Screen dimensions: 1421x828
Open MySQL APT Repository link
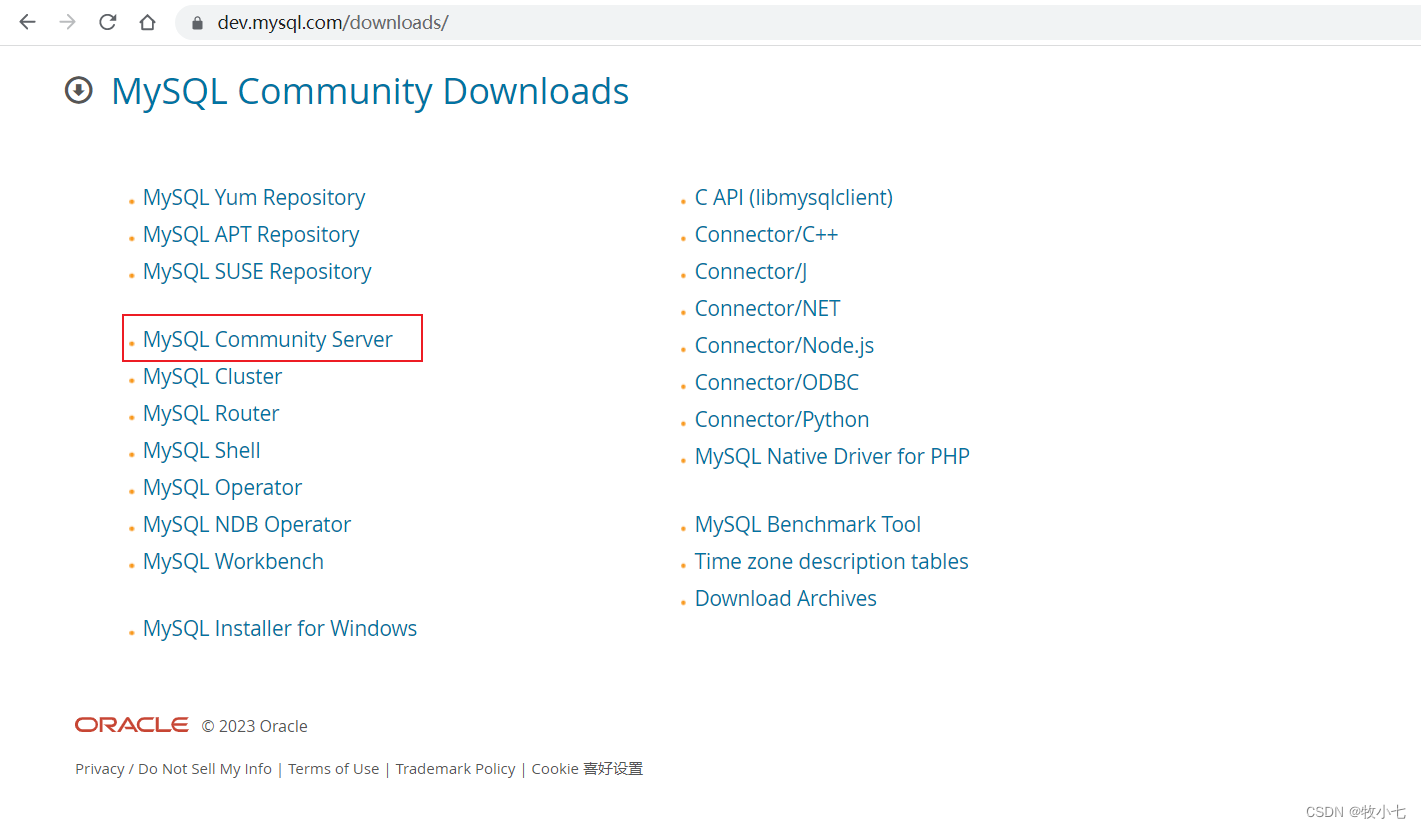(x=251, y=235)
